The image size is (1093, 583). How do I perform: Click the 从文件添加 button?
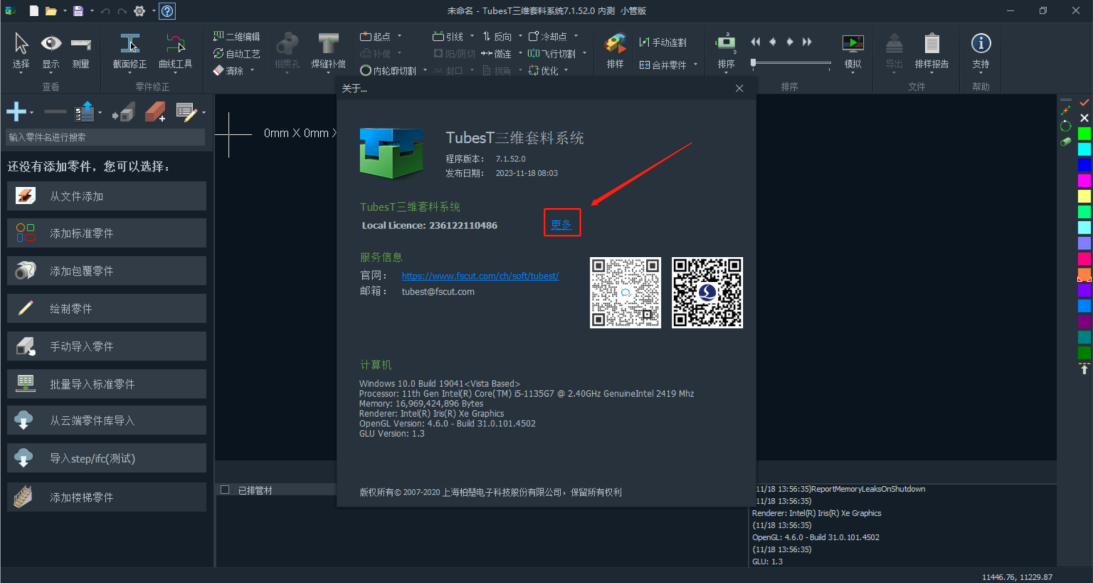107,196
